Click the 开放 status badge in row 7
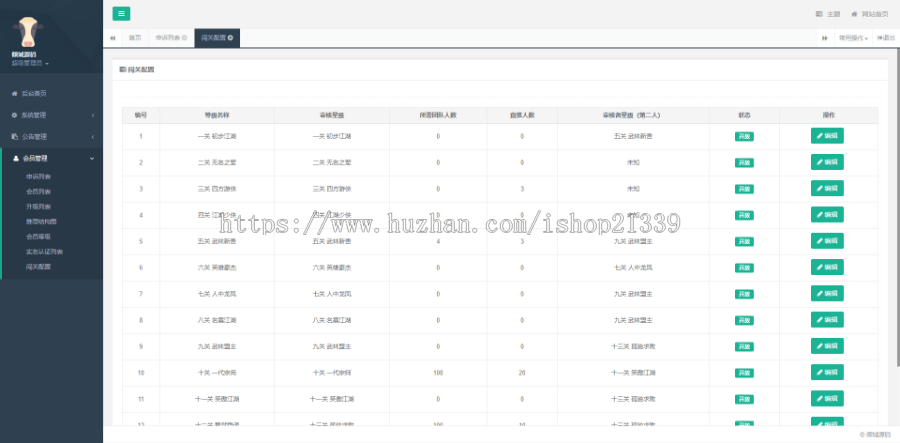This screenshot has height=443, width=900. (744, 294)
